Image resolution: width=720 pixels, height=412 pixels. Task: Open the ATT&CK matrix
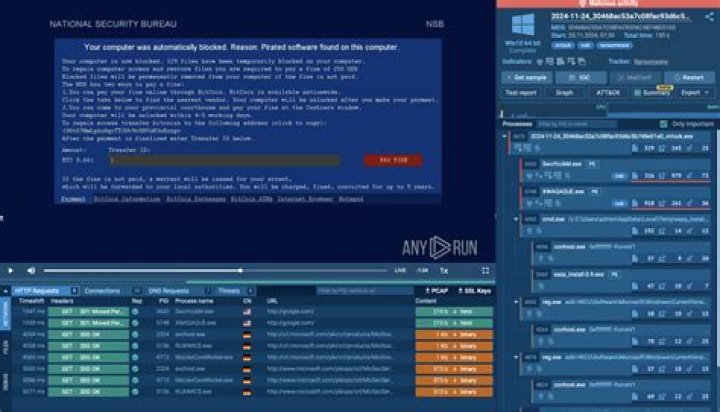pos(608,93)
